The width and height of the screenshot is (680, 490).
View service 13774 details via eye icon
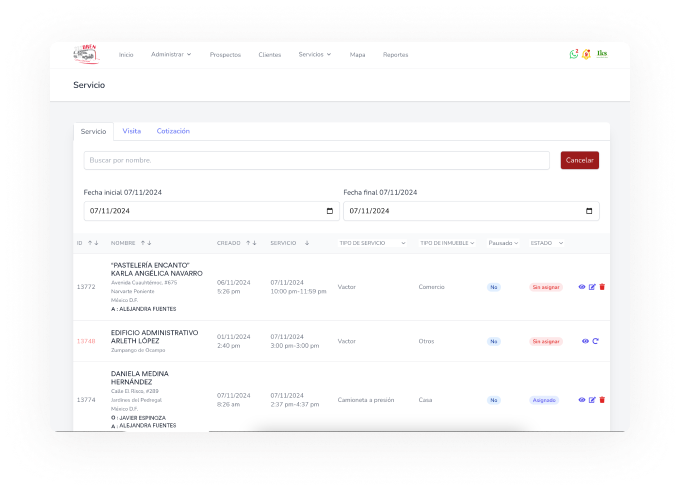[582, 400]
